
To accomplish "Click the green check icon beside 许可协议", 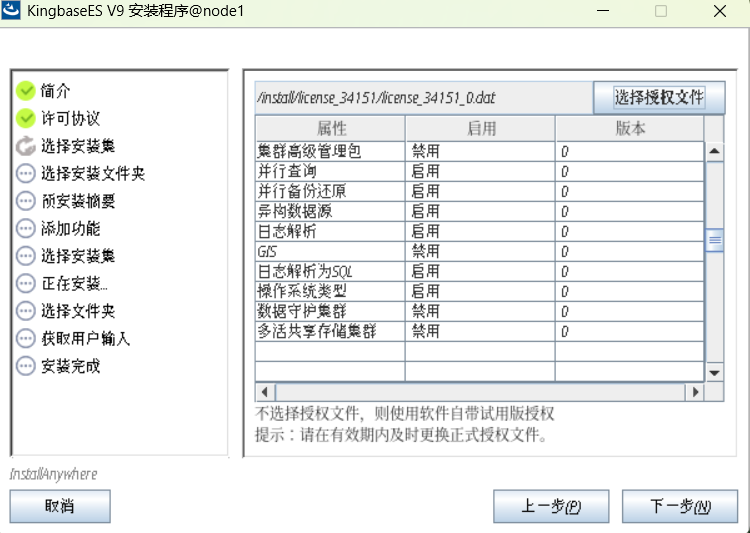I will coord(26,119).
